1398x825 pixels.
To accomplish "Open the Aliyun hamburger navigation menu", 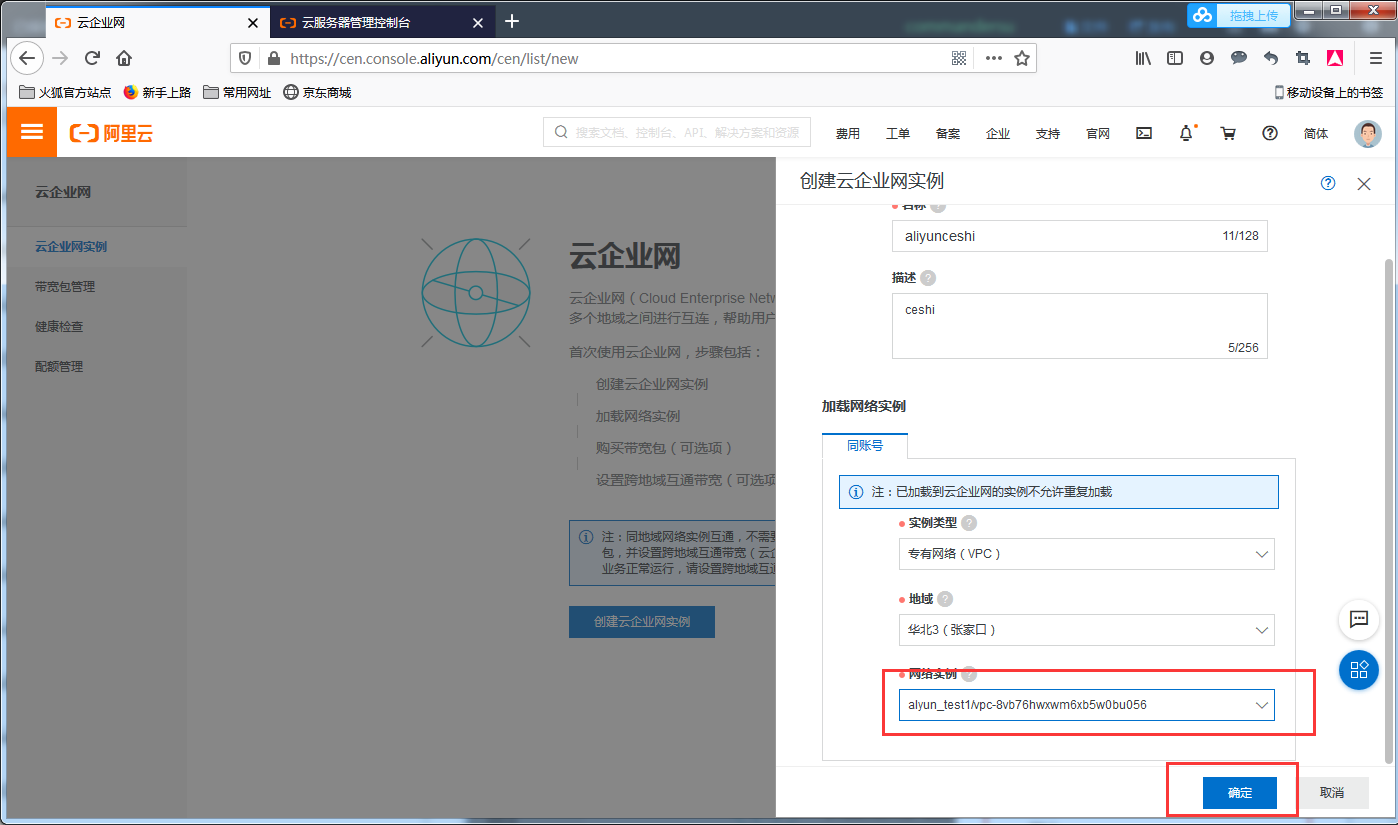I will tap(31, 132).
